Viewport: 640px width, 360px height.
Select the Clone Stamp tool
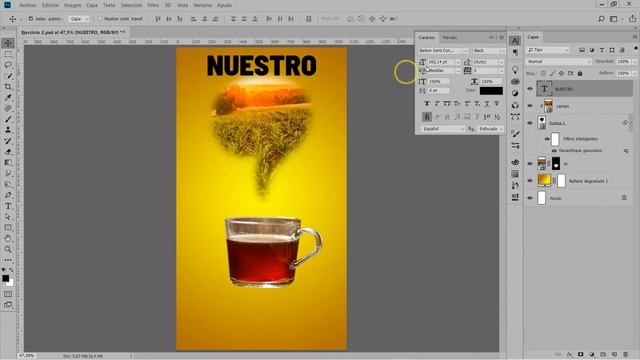pos(8,130)
